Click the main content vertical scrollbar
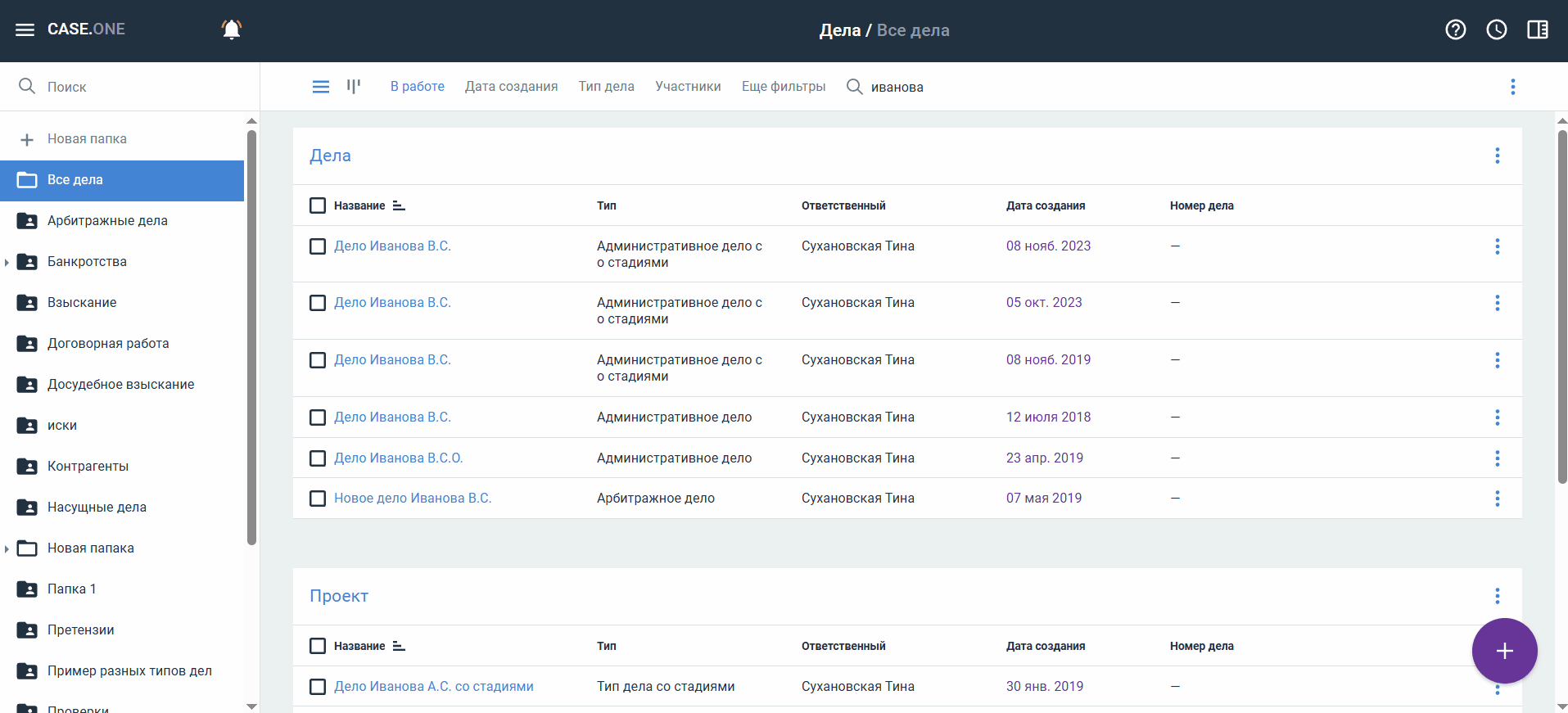Image resolution: width=1568 pixels, height=713 pixels. [x=1562, y=307]
